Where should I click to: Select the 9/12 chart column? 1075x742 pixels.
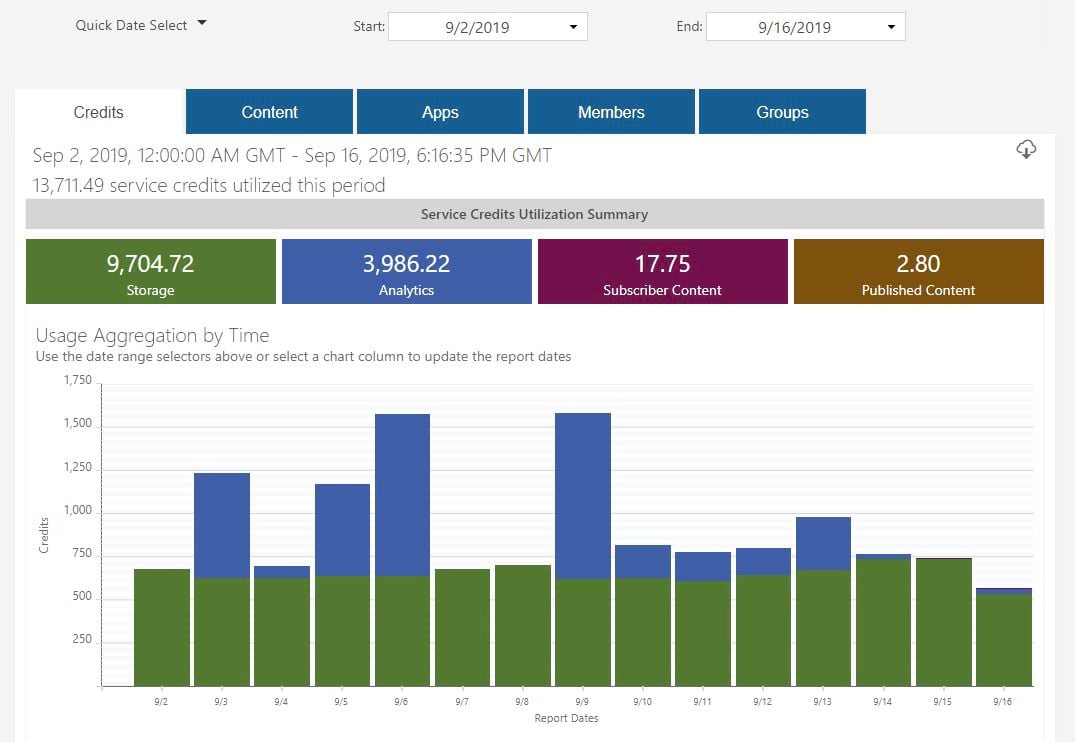tap(763, 617)
